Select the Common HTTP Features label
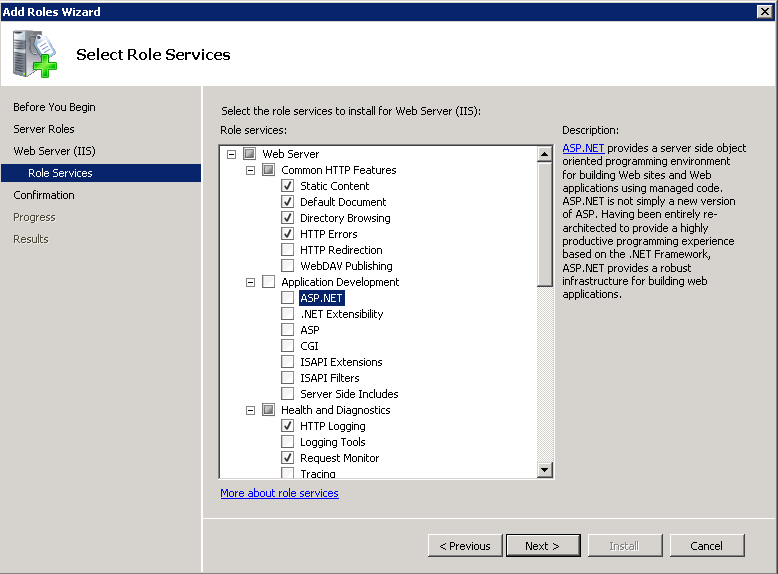778x574 pixels. 339,170
